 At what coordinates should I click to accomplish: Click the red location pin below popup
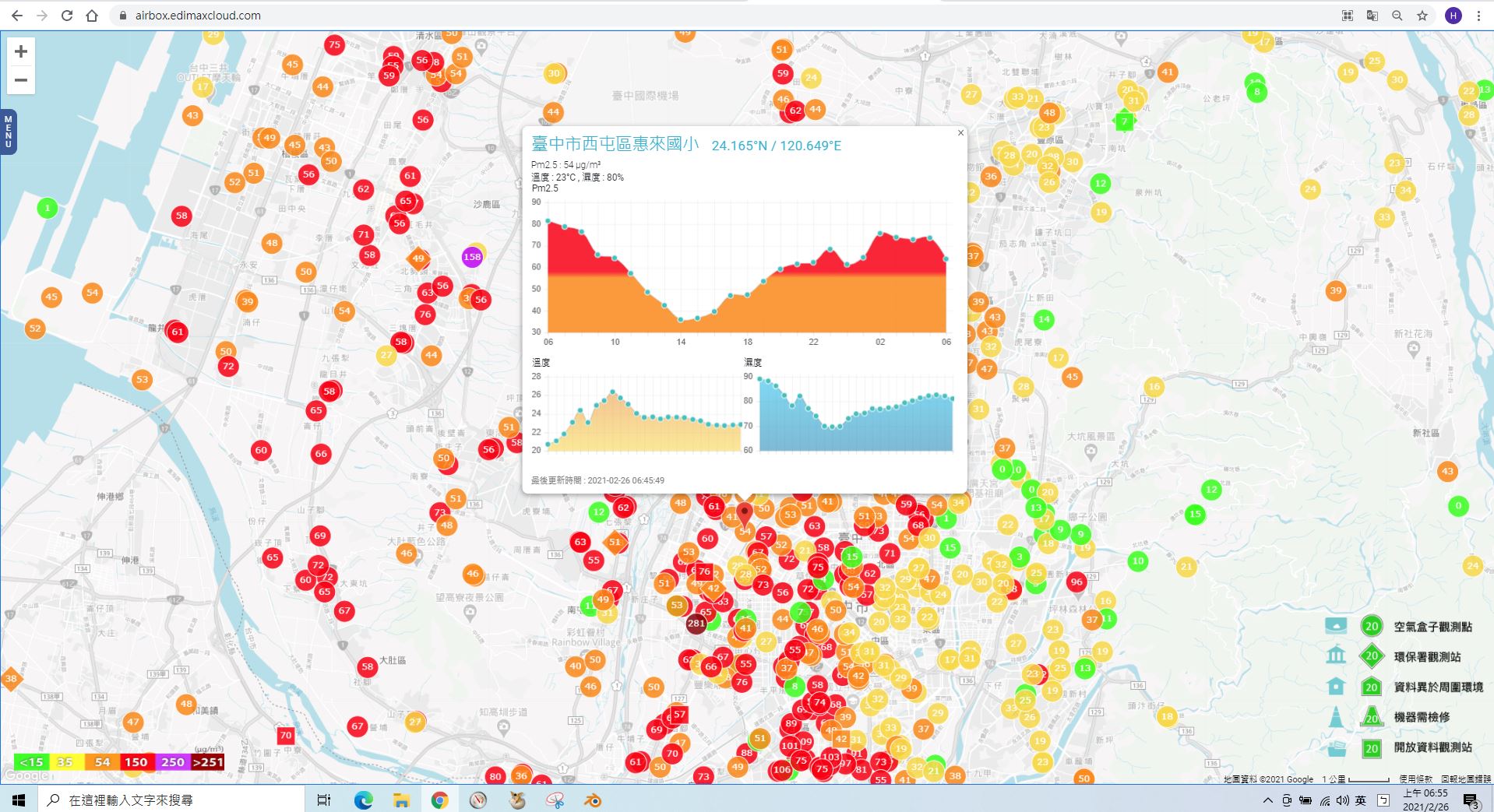point(745,515)
